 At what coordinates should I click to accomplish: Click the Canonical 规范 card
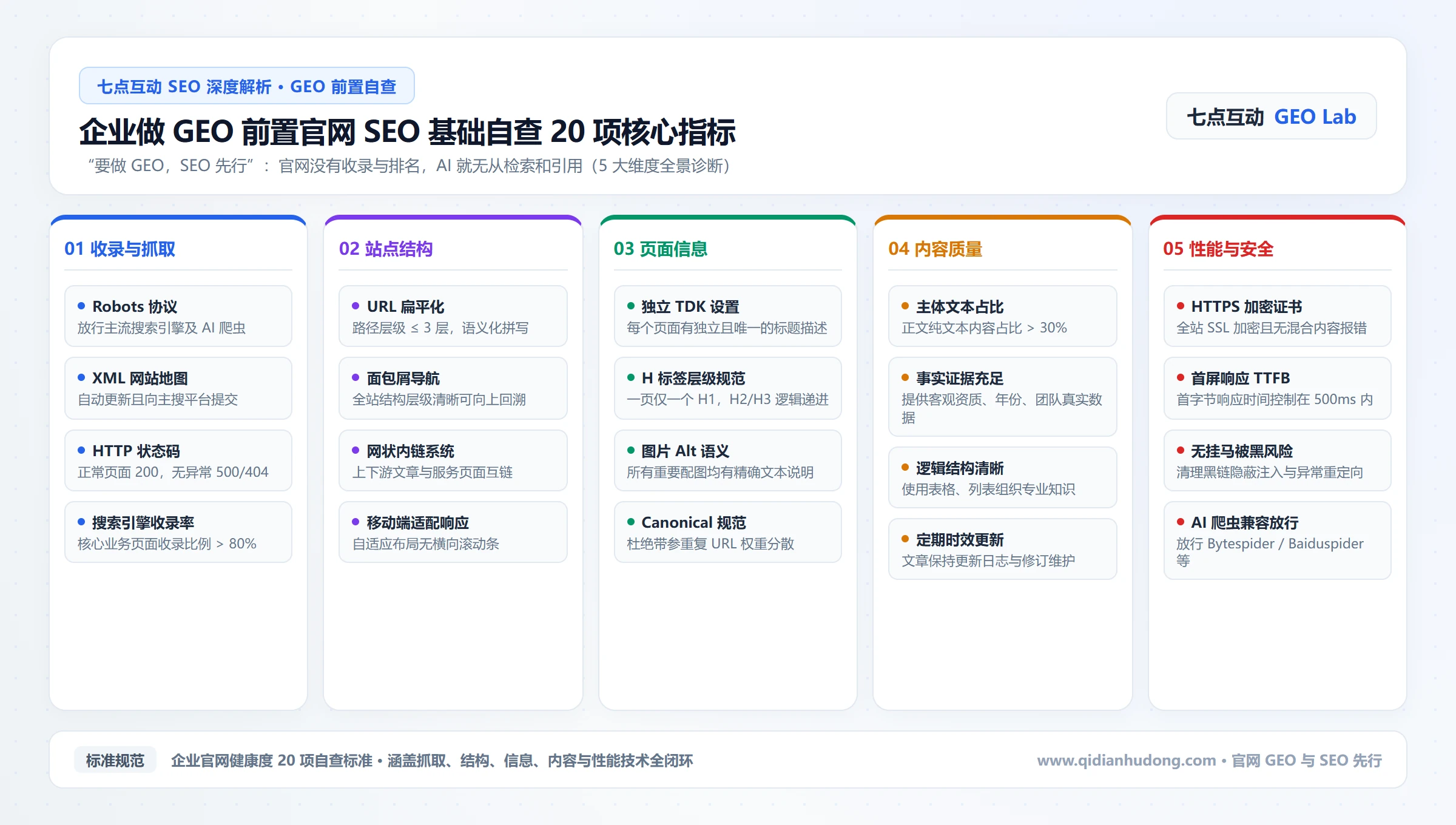(x=728, y=532)
